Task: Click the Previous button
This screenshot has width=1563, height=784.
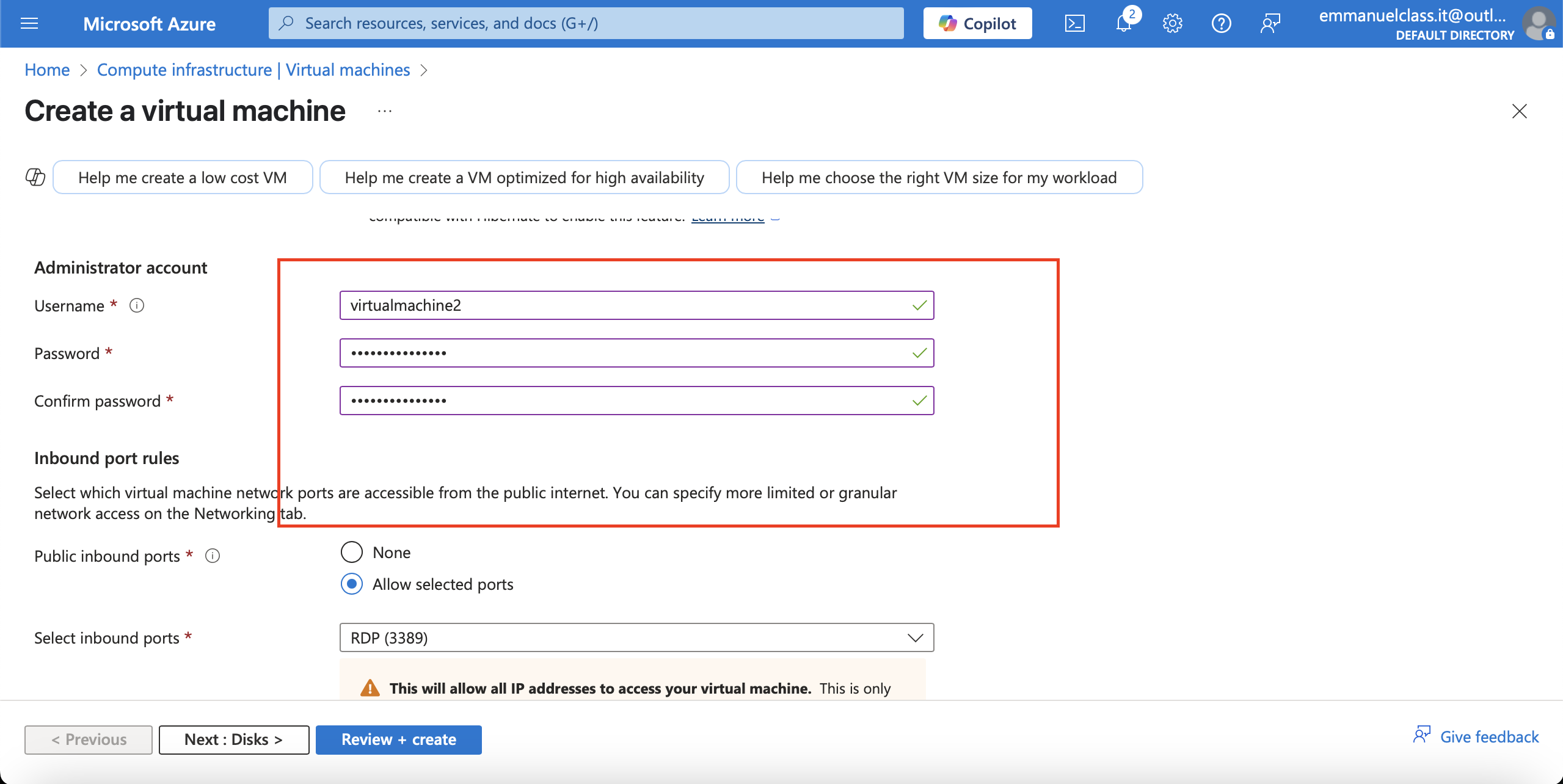Action: click(89, 739)
